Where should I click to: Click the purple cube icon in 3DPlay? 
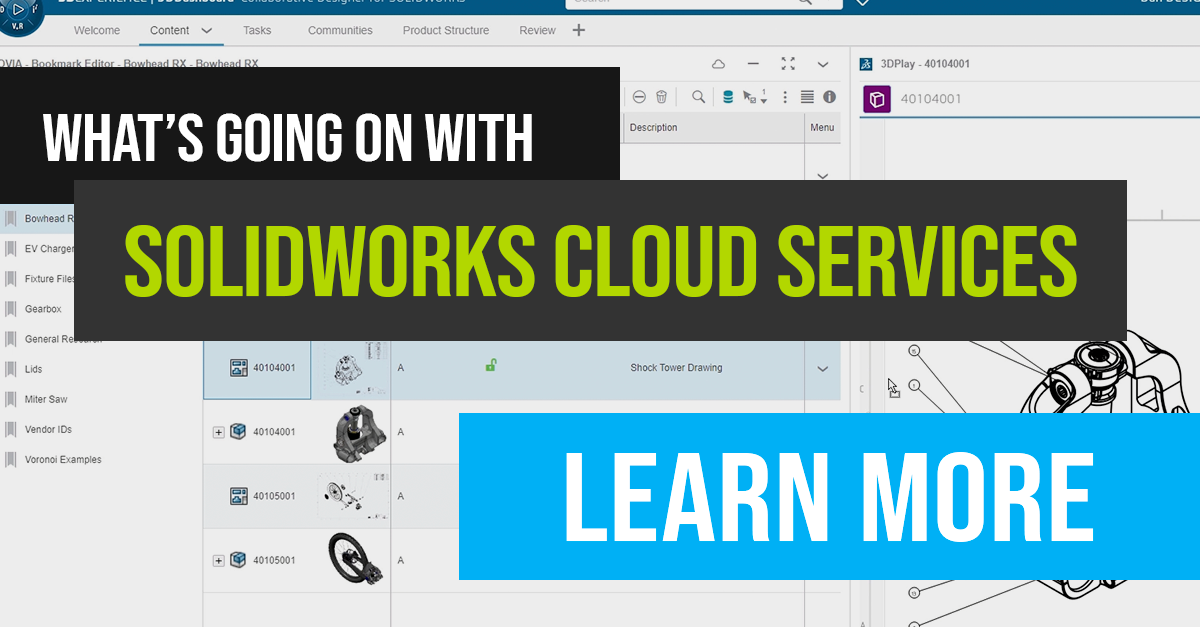[x=876, y=99]
